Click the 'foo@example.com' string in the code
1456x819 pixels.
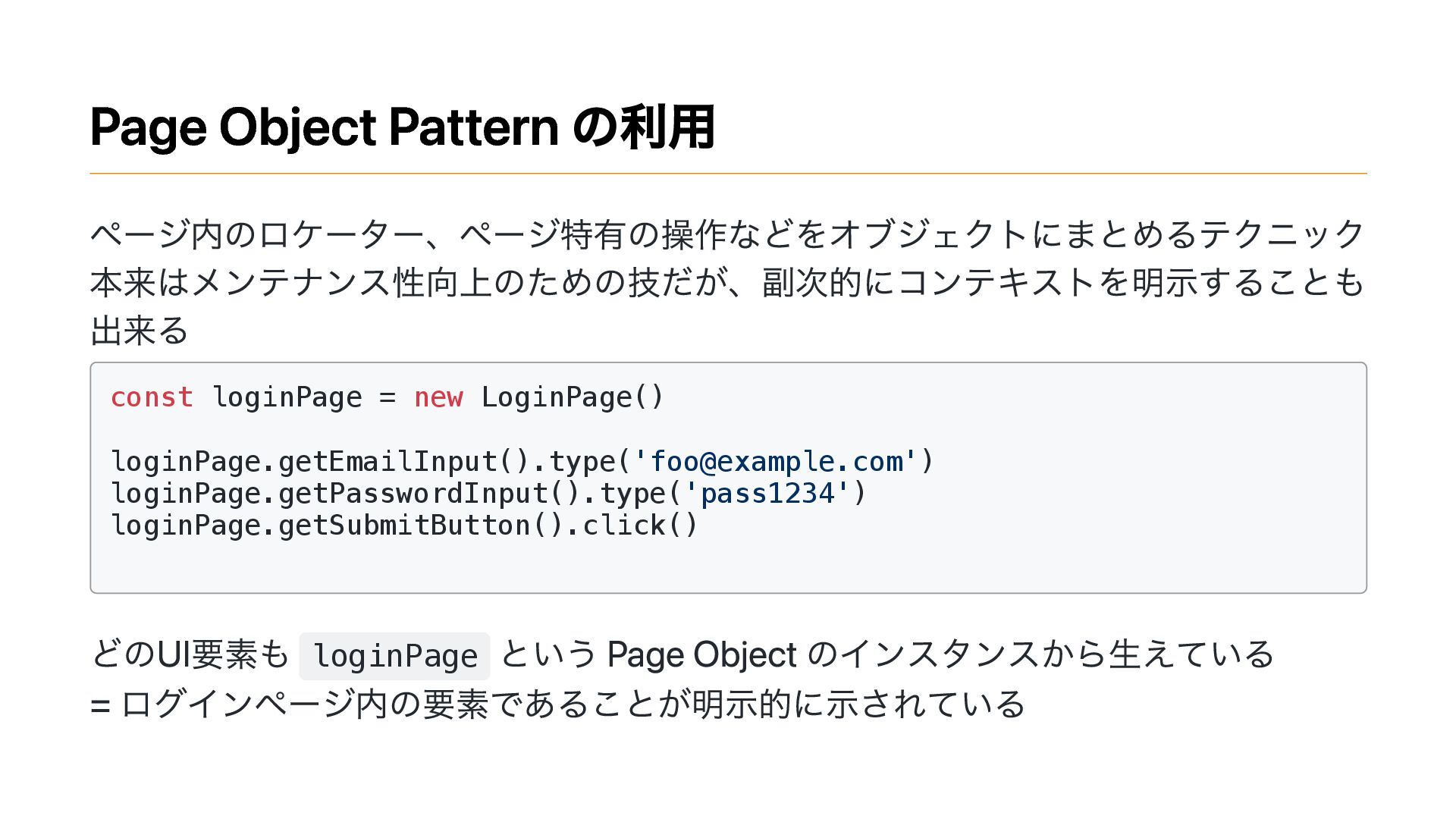(x=776, y=461)
